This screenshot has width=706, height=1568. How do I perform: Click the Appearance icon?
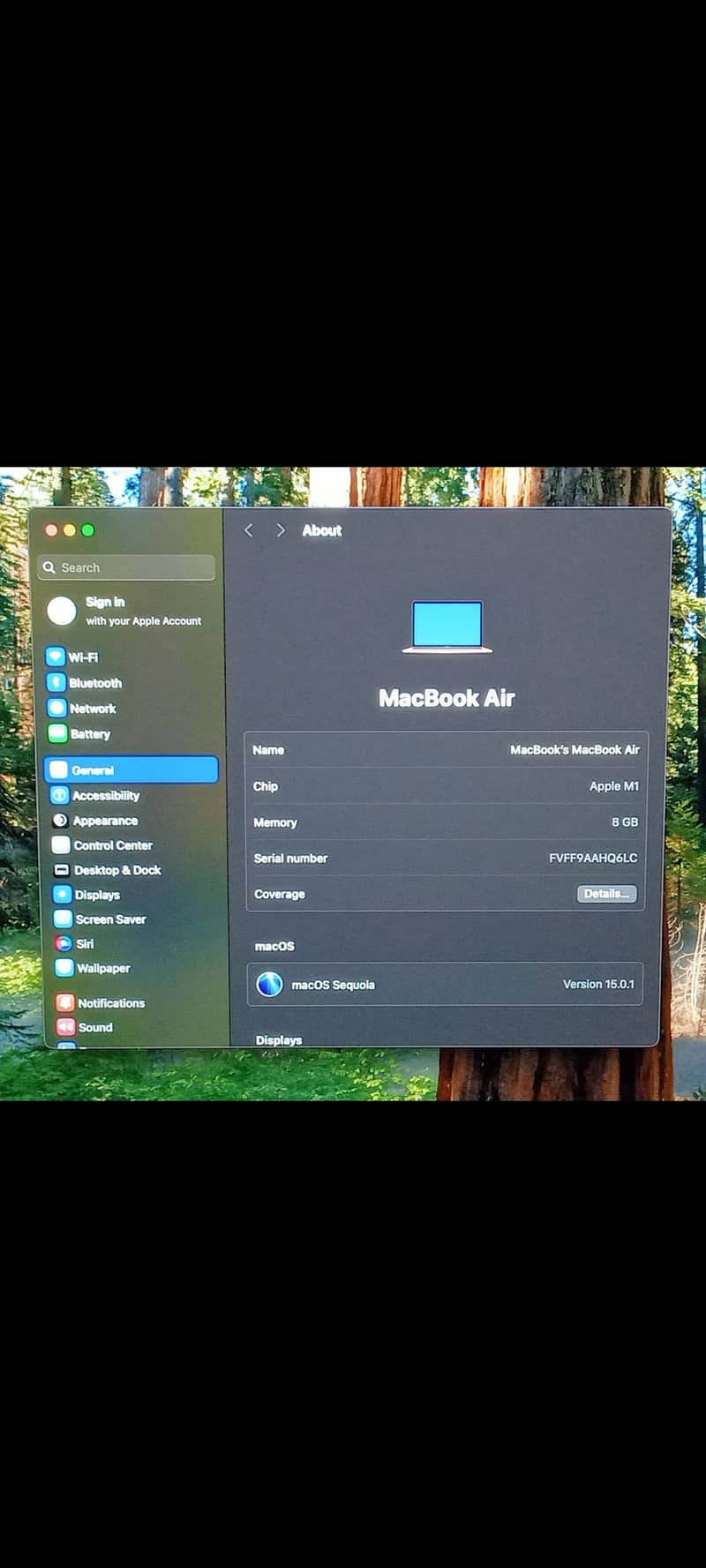pos(60,820)
